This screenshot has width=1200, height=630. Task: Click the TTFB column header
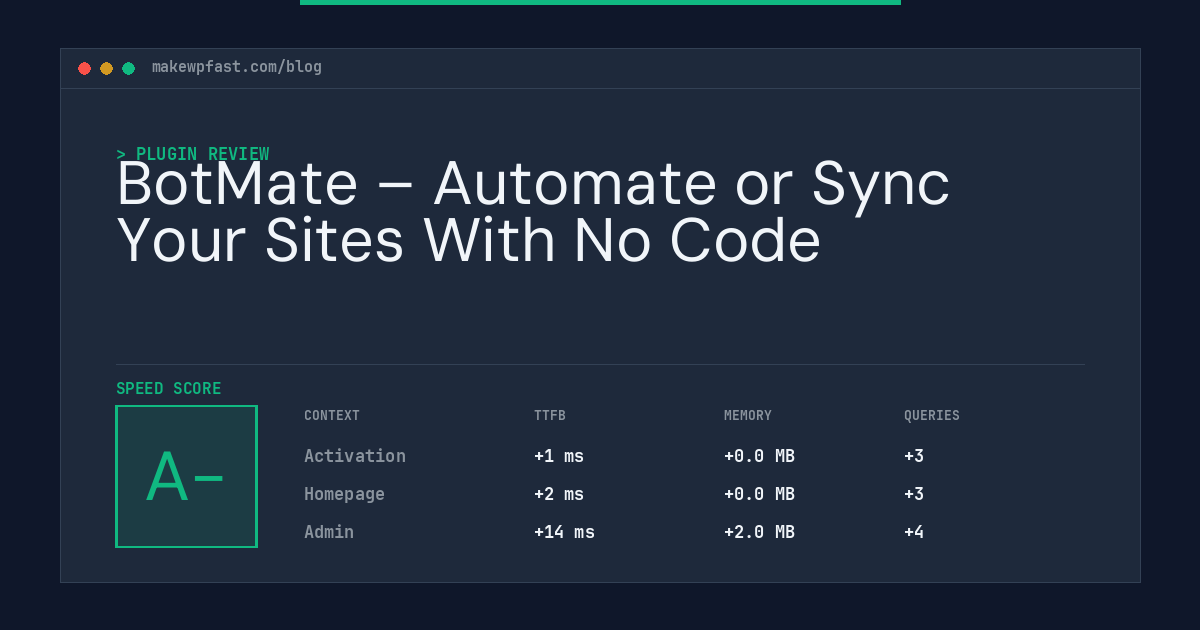click(550, 416)
